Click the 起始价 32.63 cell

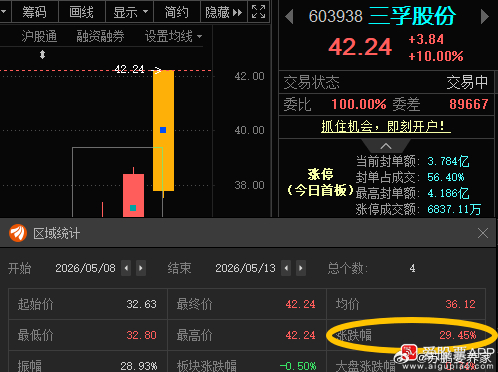(x=88, y=304)
